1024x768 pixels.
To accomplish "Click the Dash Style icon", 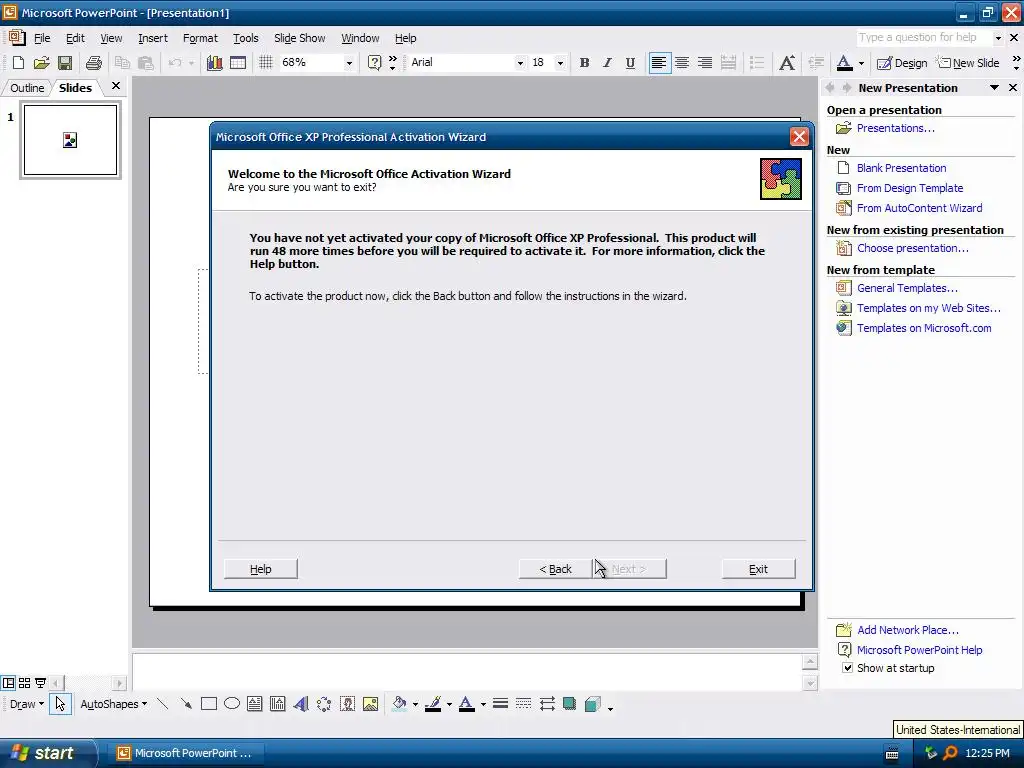I will click(x=523, y=704).
